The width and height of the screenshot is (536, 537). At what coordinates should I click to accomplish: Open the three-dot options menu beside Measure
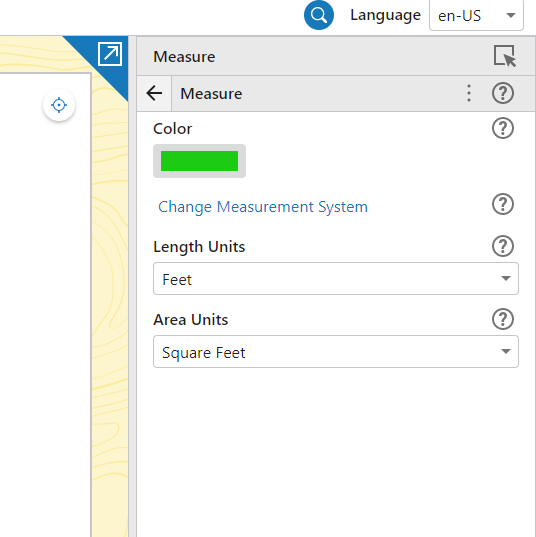469,93
